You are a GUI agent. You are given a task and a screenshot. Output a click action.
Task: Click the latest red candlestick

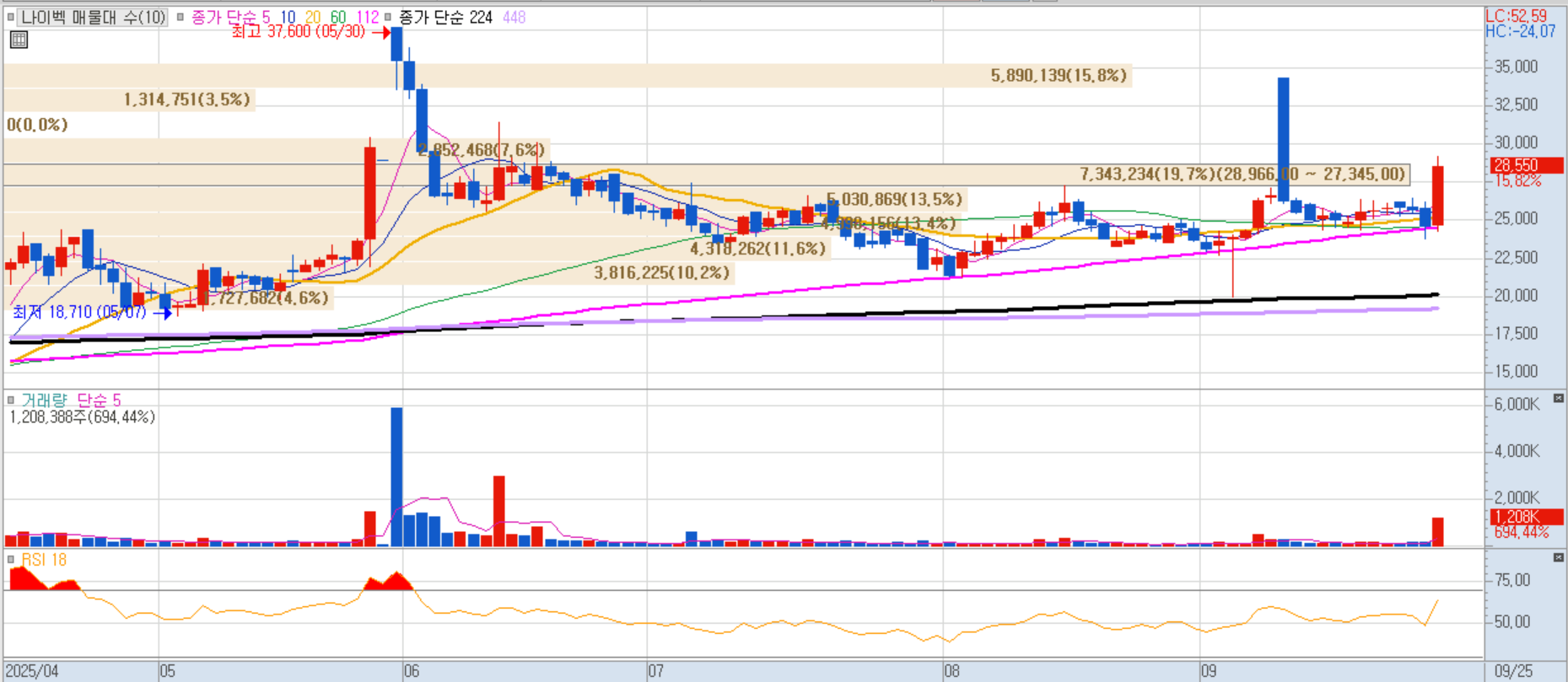pyautogui.click(x=1437, y=195)
